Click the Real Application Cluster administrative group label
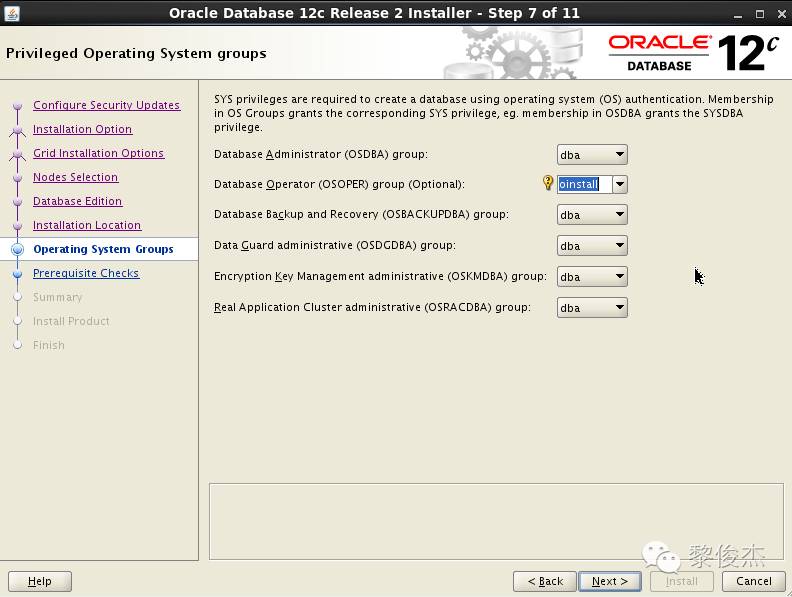792x597 pixels. coord(372,307)
